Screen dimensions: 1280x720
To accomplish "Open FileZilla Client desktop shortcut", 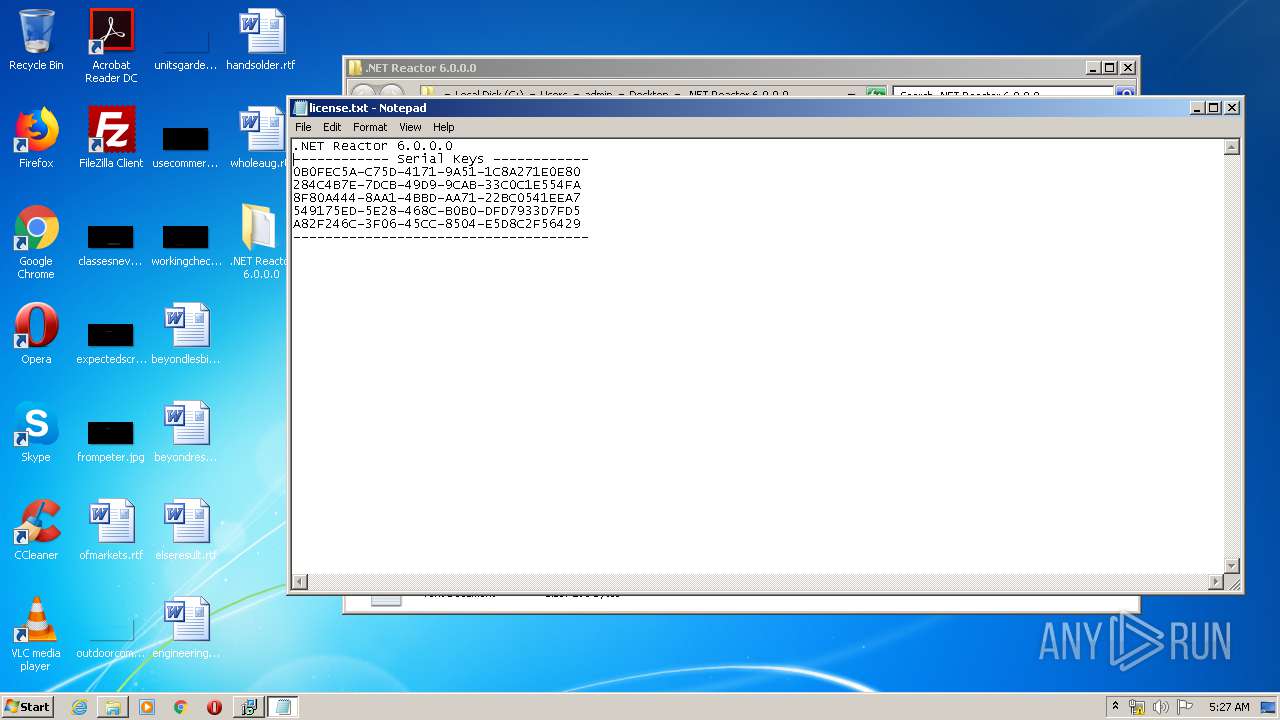I will pyautogui.click(x=111, y=138).
